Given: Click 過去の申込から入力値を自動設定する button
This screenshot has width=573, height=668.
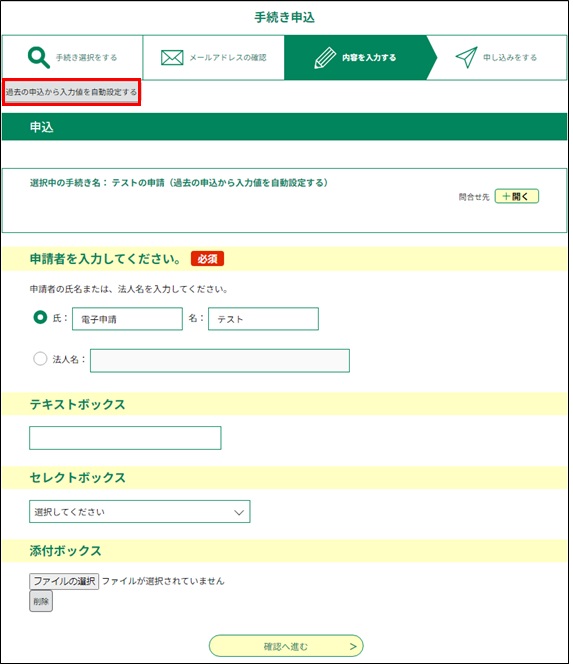Looking at the screenshot, I should coord(72,92).
